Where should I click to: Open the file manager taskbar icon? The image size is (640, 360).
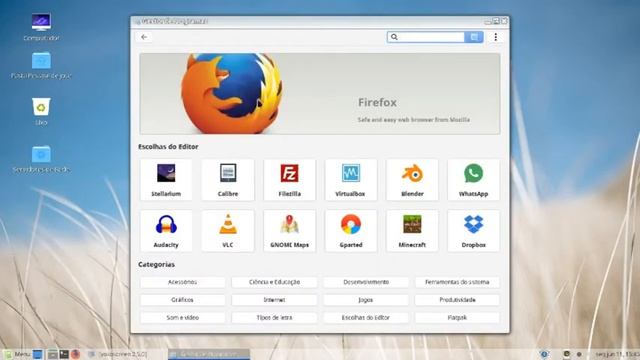52,354
